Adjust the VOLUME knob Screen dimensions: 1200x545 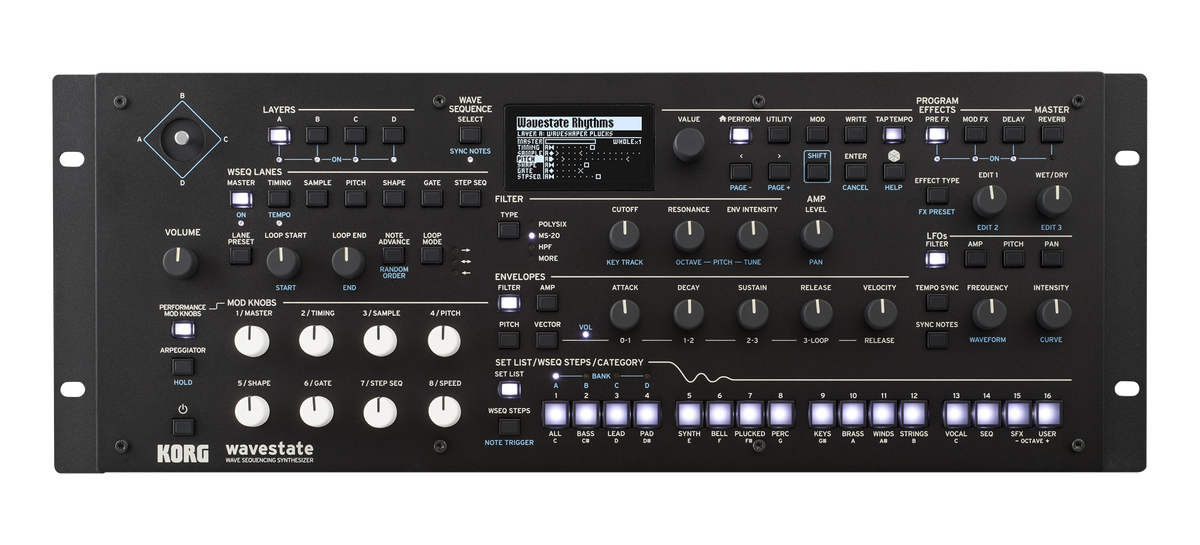tap(181, 263)
